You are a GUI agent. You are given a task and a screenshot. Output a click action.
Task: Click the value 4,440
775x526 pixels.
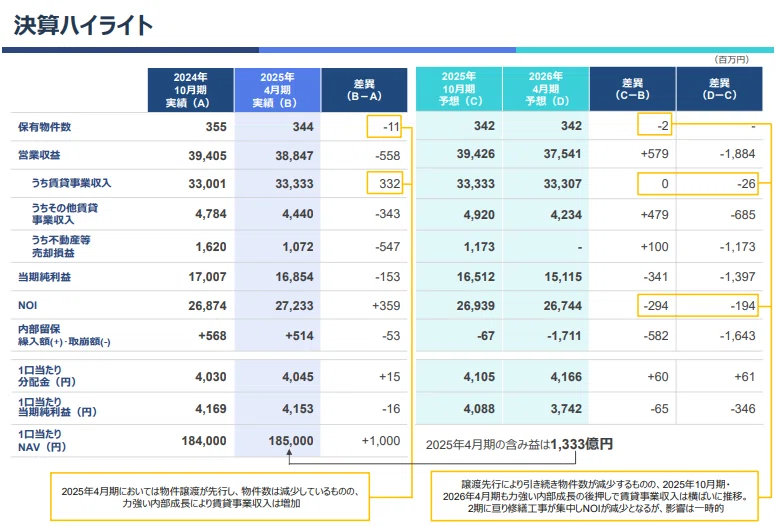(298, 214)
